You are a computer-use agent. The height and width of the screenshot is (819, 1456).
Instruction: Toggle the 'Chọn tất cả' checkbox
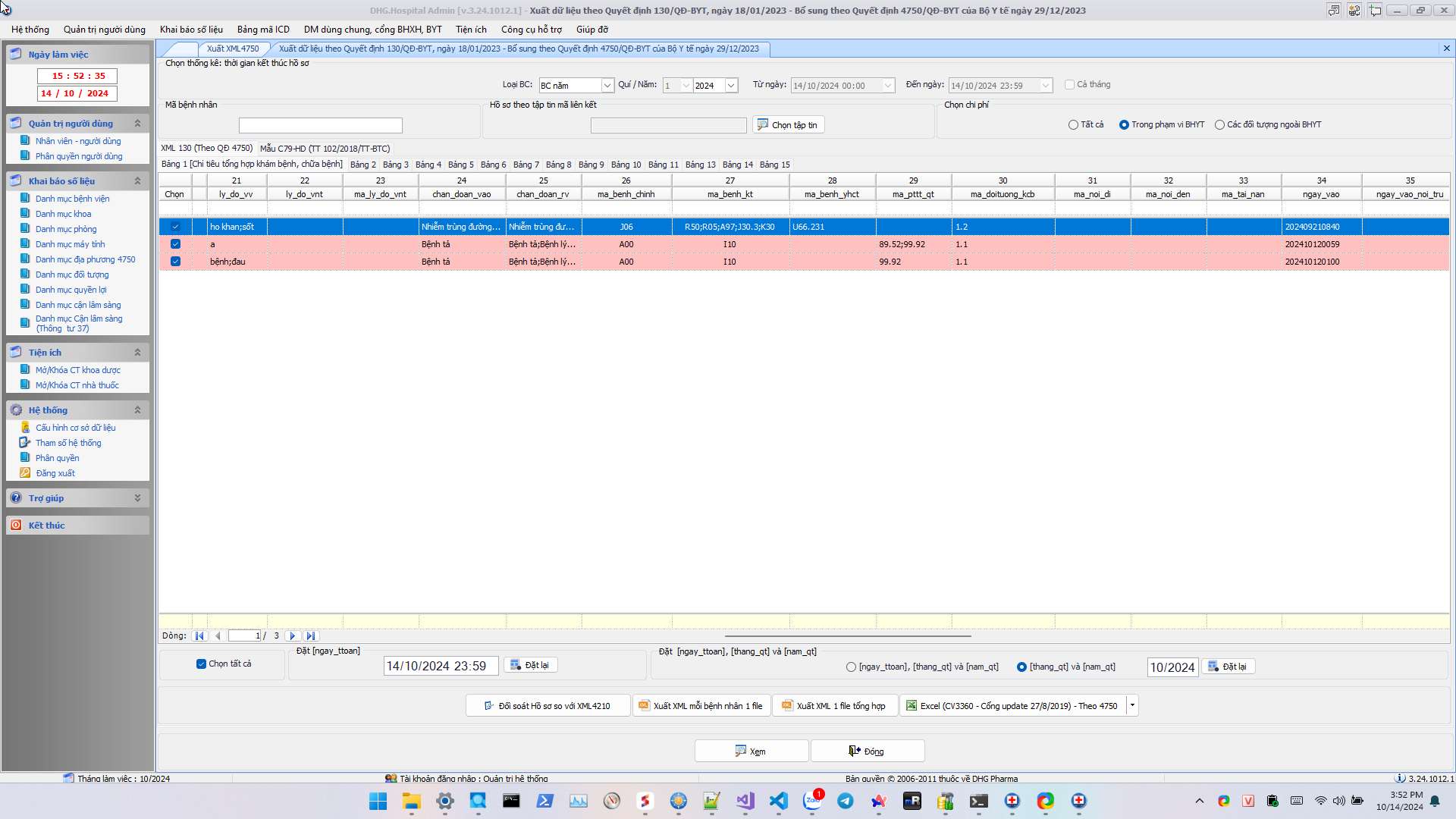[x=201, y=664]
